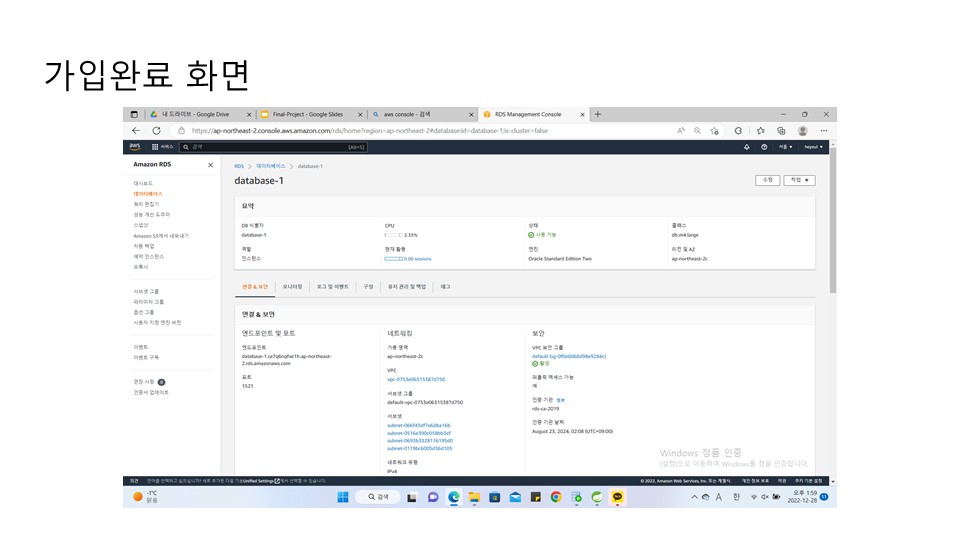
Task: Open a new browser tab
Action: coord(598,114)
